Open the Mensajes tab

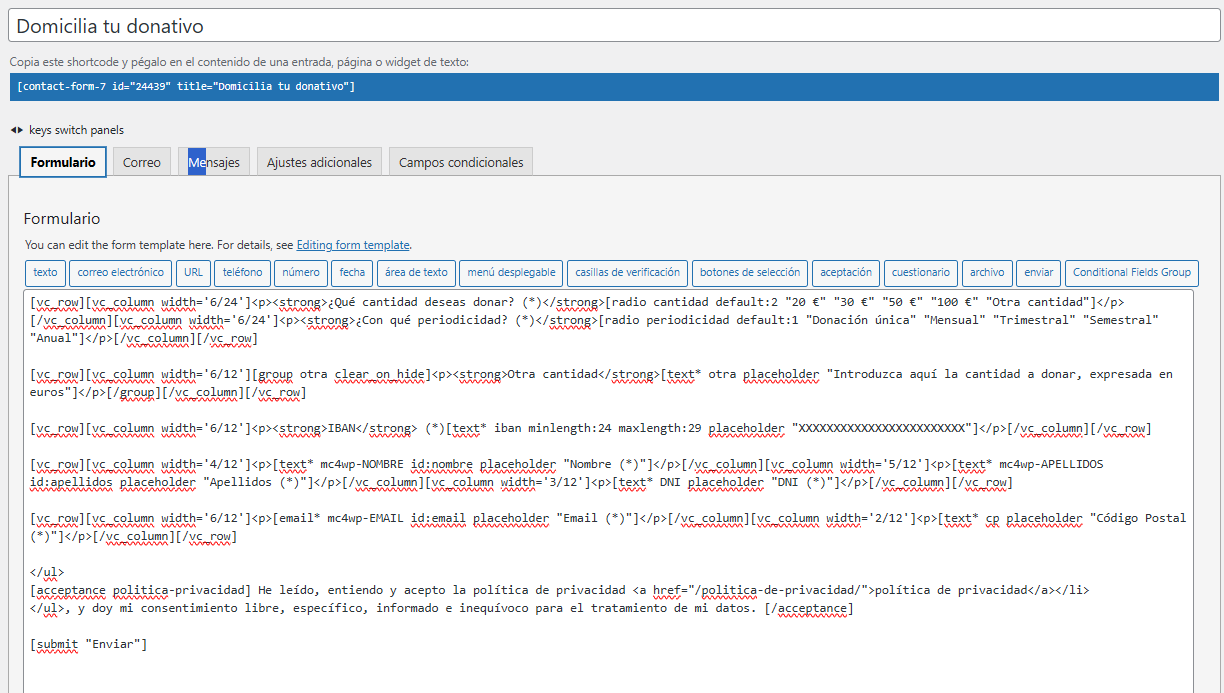tap(214, 162)
